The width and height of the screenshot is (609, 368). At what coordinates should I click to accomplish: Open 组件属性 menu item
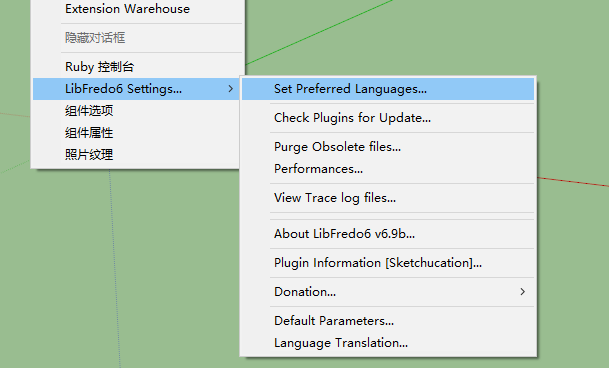point(136,133)
